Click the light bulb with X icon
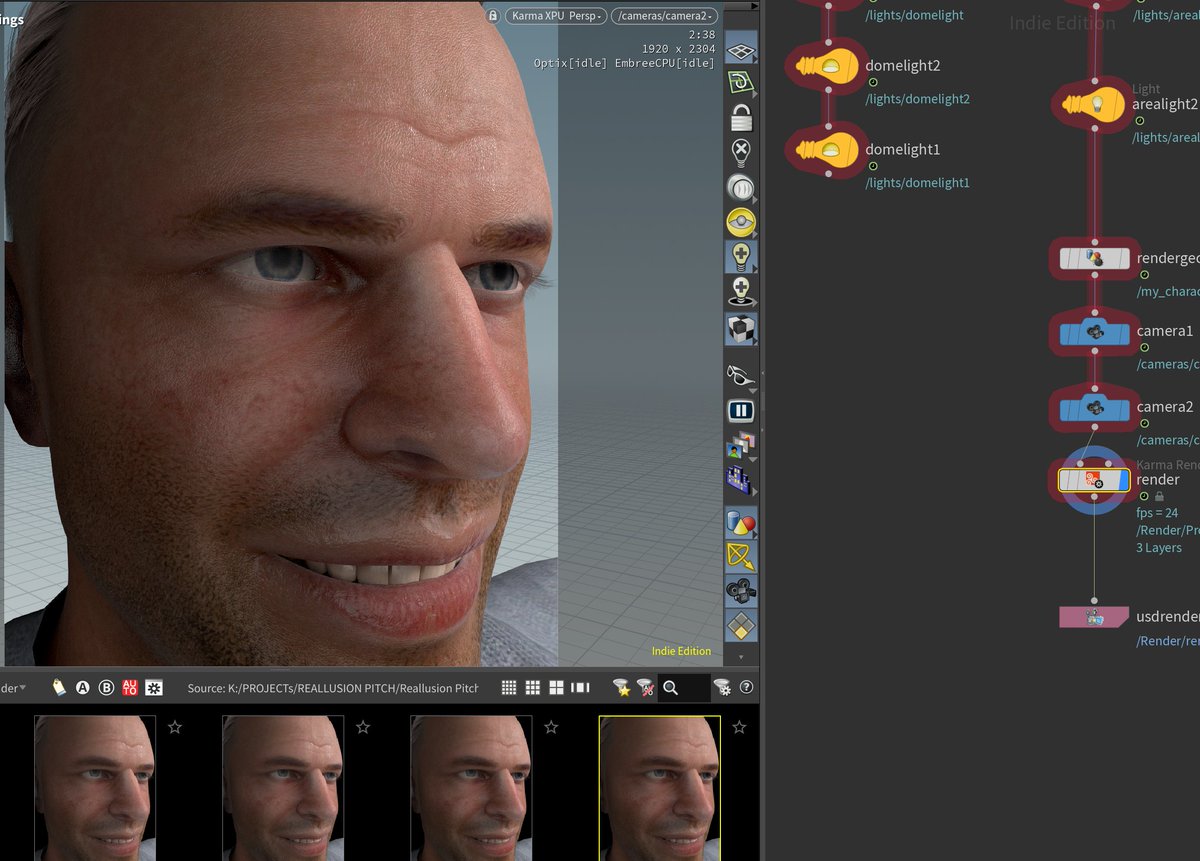Image resolution: width=1200 pixels, height=861 pixels. coord(741,153)
